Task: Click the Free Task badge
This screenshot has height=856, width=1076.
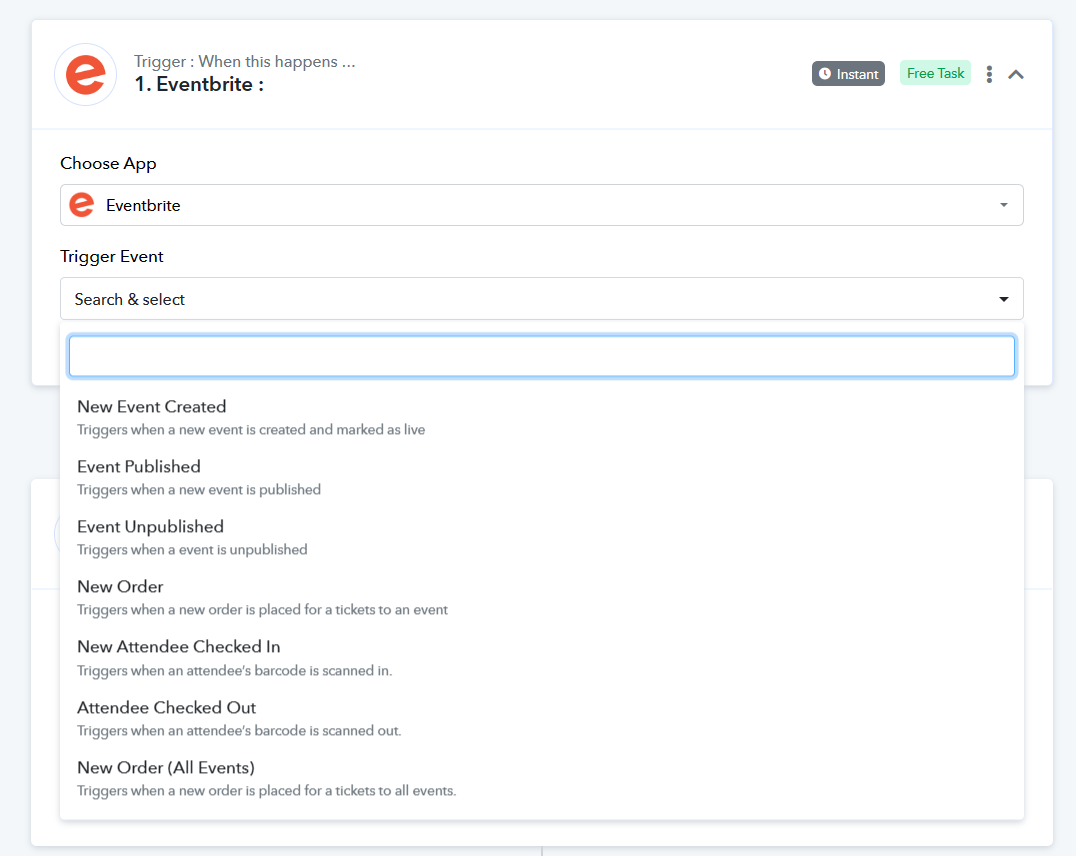Action: (935, 73)
